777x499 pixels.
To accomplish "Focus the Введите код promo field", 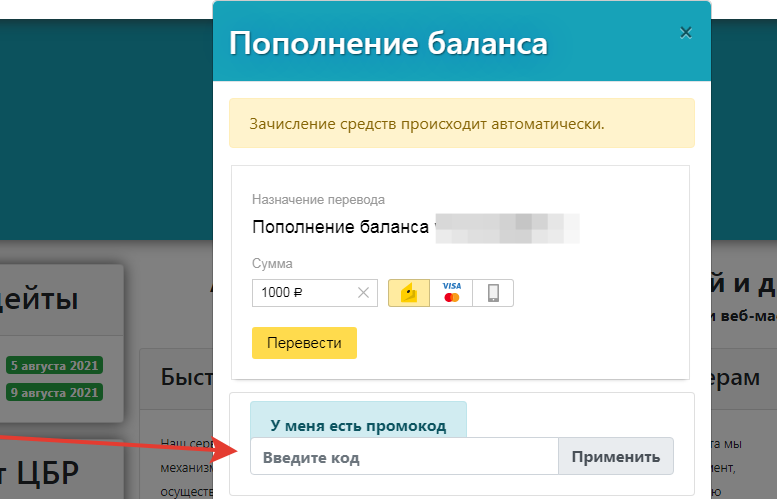I will tap(403, 457).
